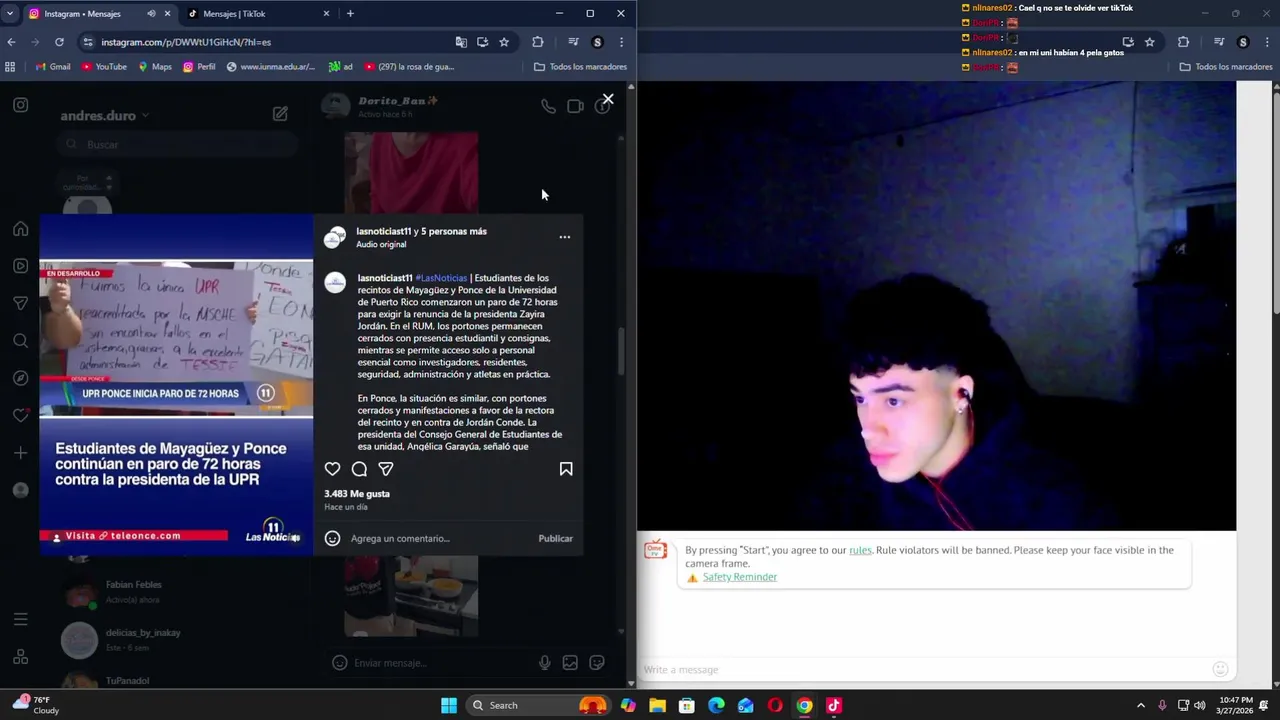Image resolution: width=1280 pixels, height=720 pixels.
Task: Open Search from the Instagram sidebar
Action: tap(20, 341)
